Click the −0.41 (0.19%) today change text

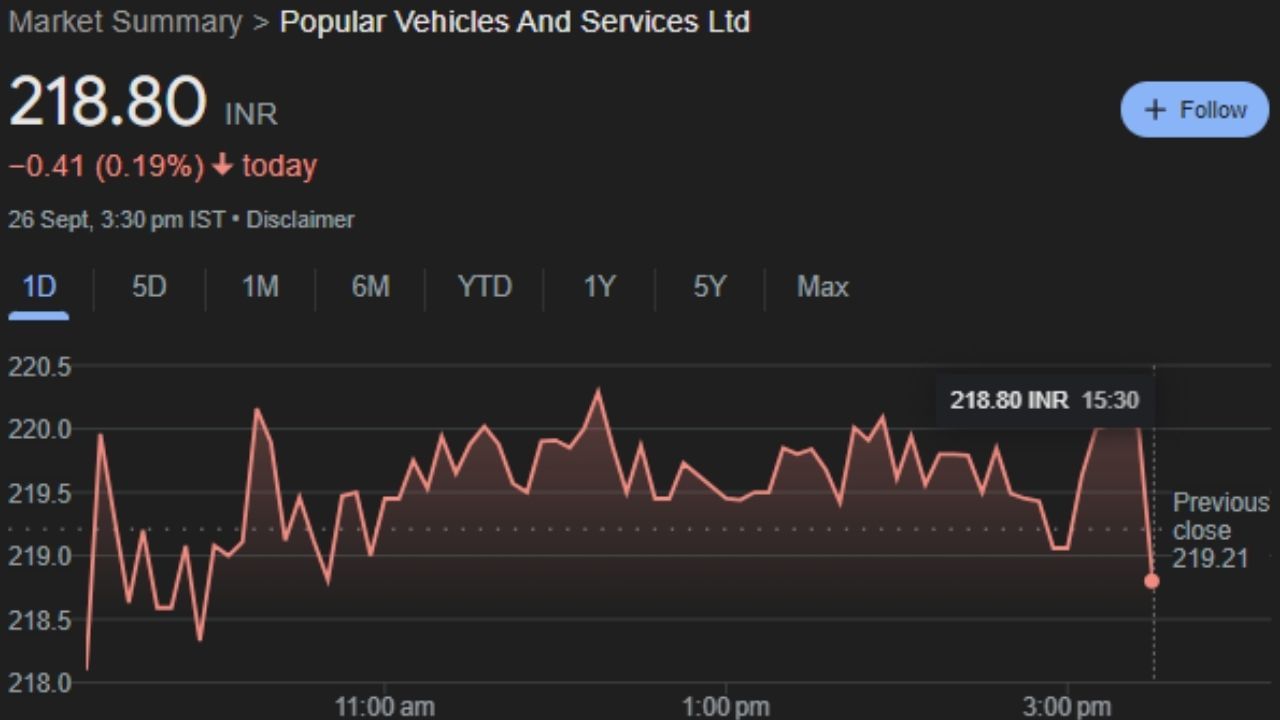pyautogui.click(x=162, y=166)
